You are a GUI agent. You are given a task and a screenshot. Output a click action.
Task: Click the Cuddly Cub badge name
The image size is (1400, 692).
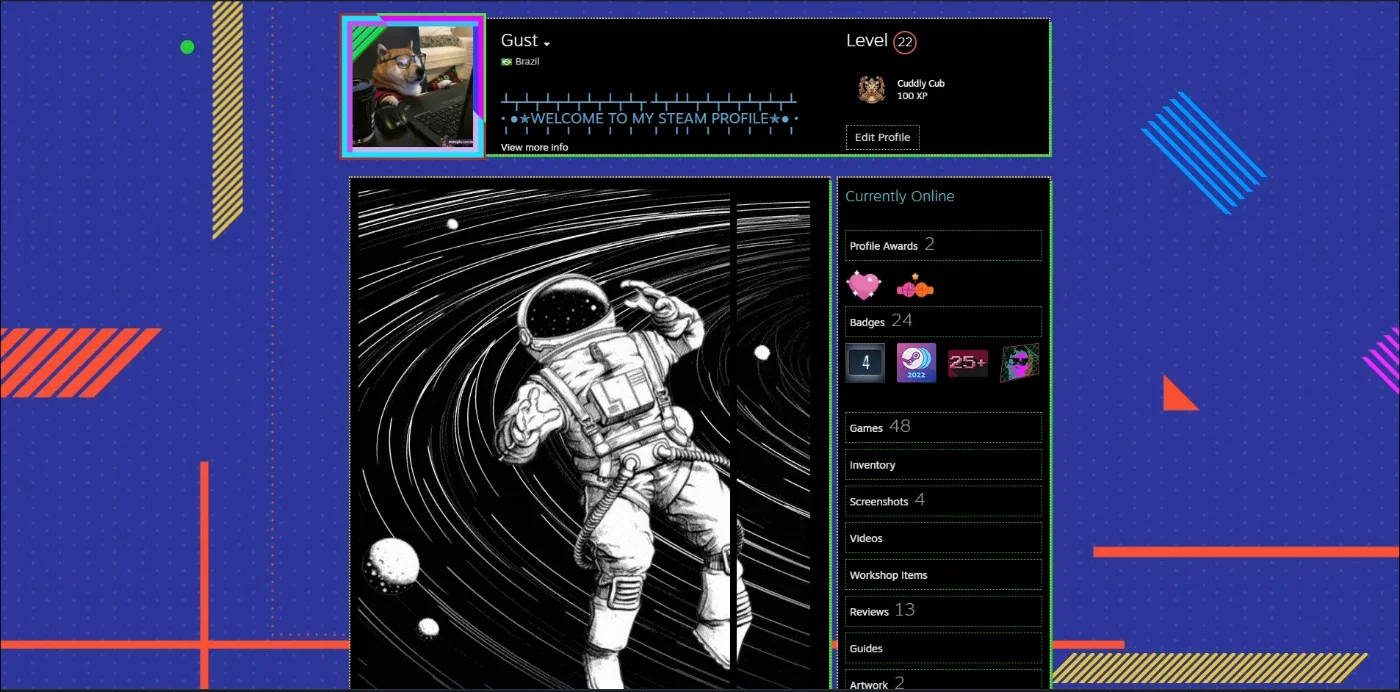(920, 84)
